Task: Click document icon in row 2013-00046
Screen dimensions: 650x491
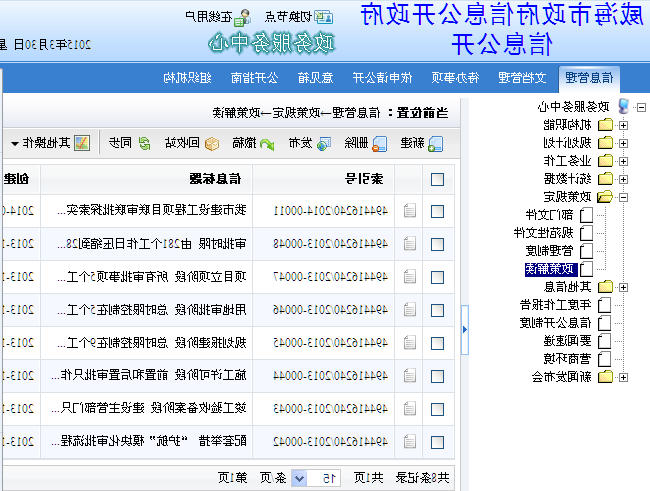Action: pos(410,310)
